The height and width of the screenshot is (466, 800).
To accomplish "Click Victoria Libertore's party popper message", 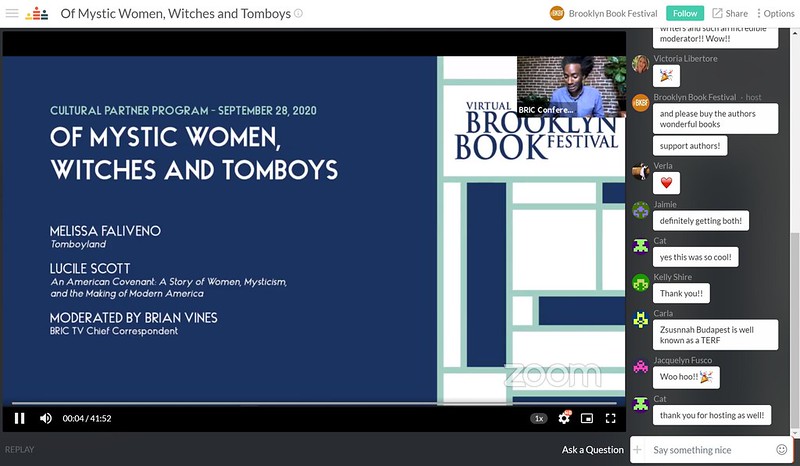I will pyautogui.click(x=666, y=76).
